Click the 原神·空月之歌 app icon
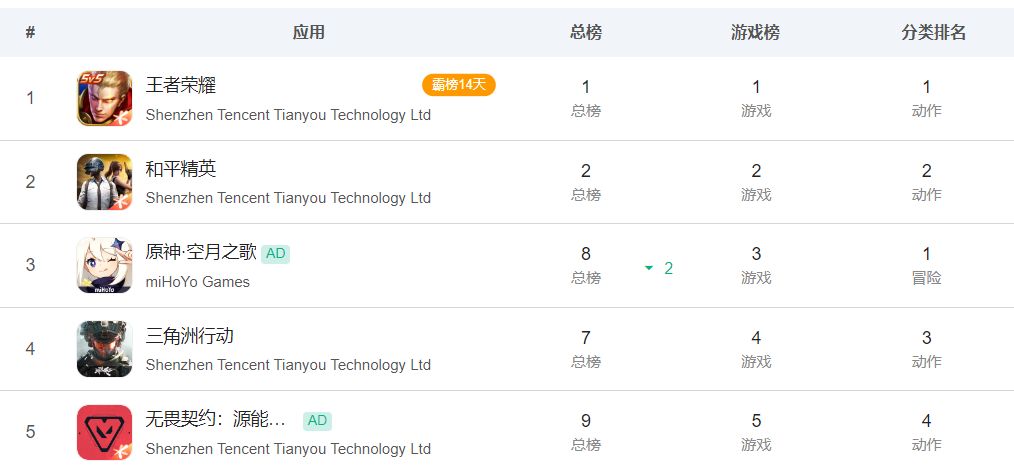Viewport: 1014px width, 473px height. (x=104, y=265)
